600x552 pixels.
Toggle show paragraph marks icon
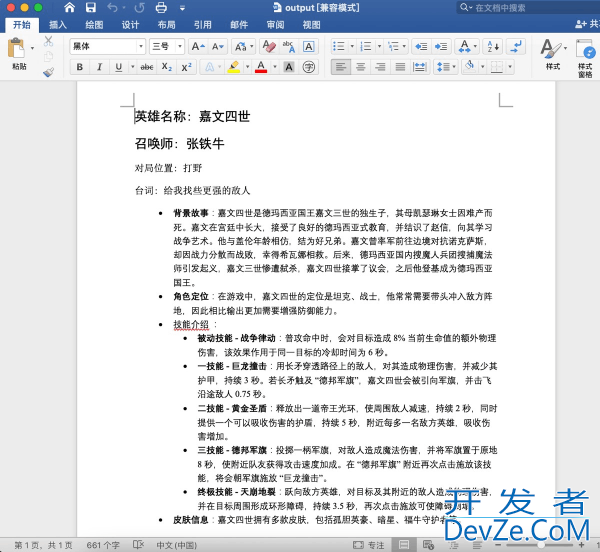tap(516, 46)
